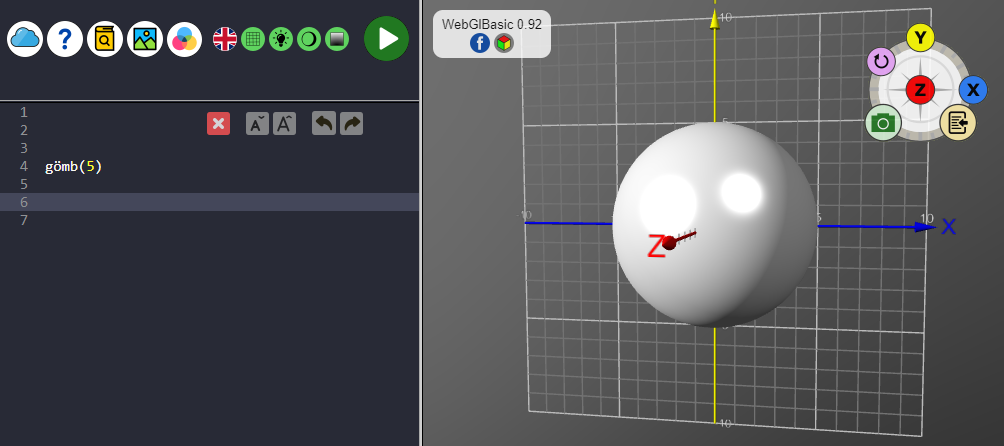Redo the last edit
Viewport: 1004px width, 446px height.
[351, 123]
